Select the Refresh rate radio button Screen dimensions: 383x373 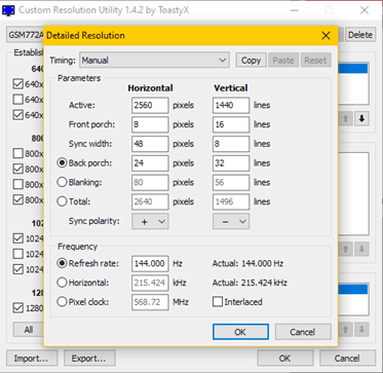pyautogui.click(x=62, y=263)
